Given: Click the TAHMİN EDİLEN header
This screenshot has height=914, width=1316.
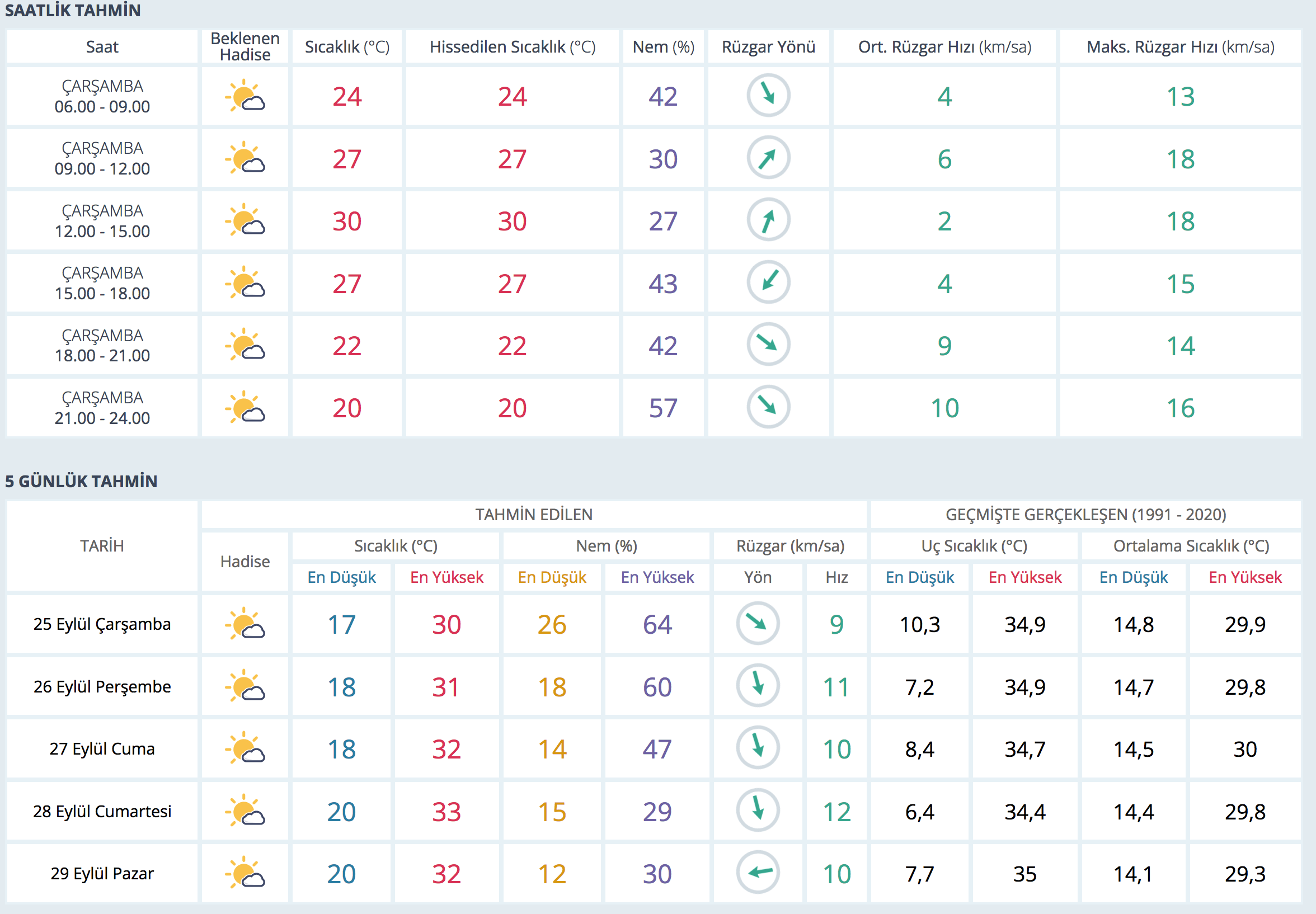Looking at the screenshot, I should (533, 514).
